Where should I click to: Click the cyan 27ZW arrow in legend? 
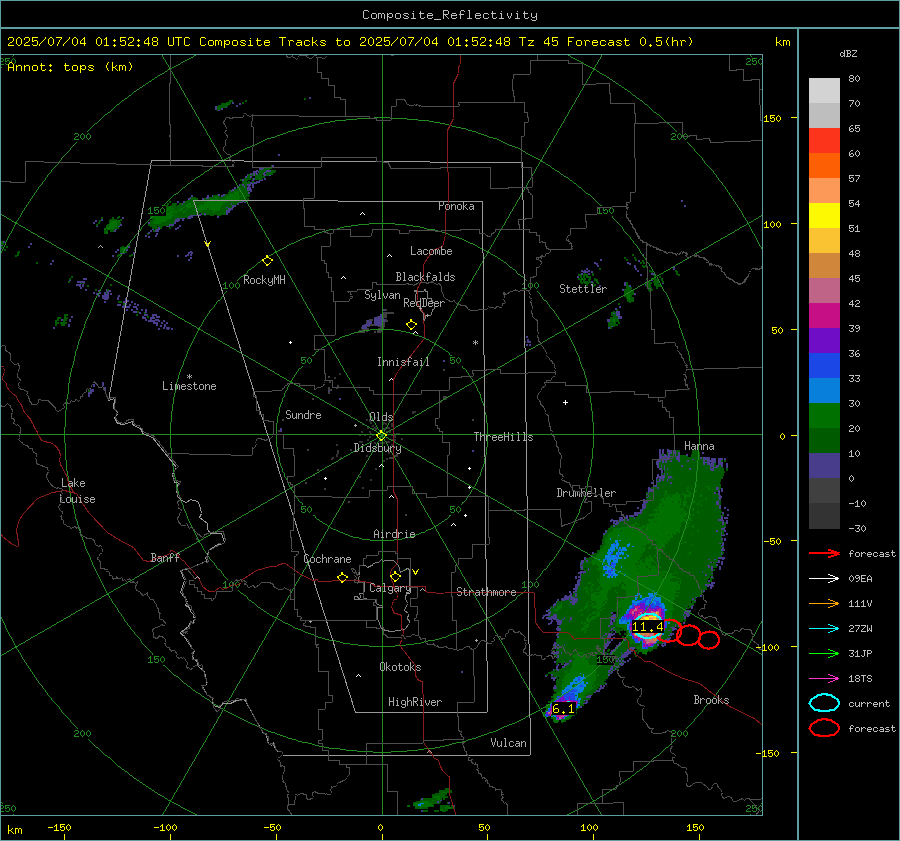[824, 629]
